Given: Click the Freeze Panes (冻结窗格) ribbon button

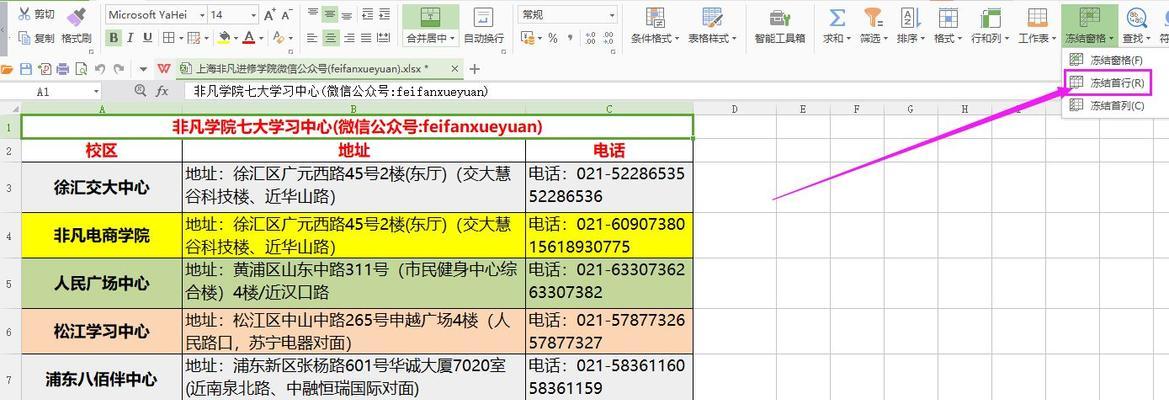Looking at the screenshot, I should [x=1089, y=25].
